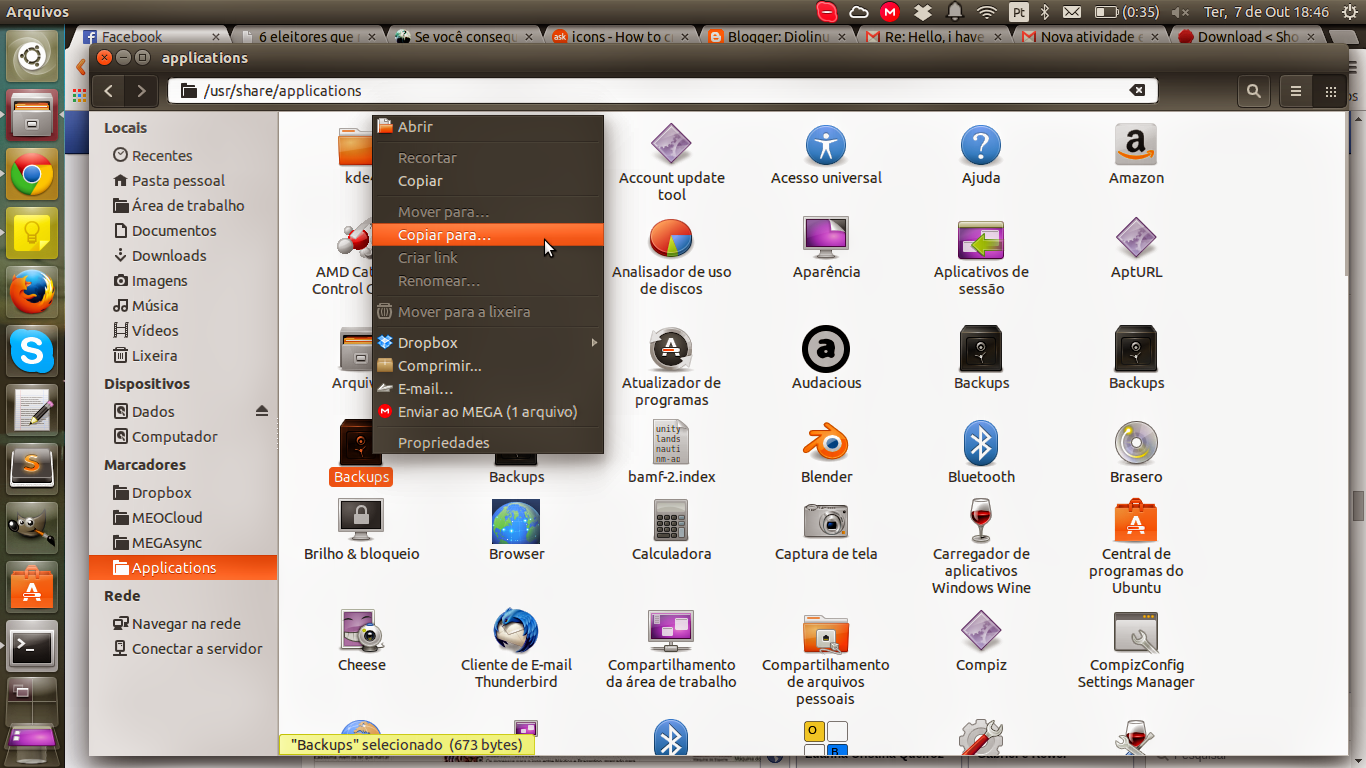Open the Wi-Fi network indicator
The width and height of the screenshot is (1366, 768).
click(987, 12)
